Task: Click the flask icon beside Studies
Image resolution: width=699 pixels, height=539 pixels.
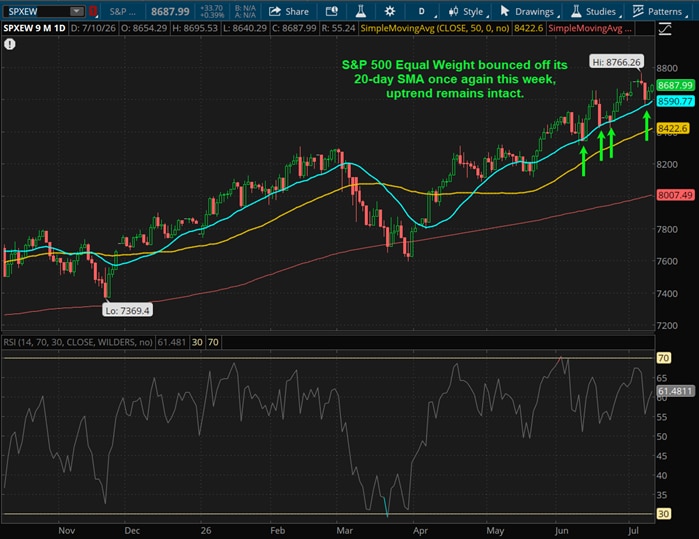Action: 576,11
